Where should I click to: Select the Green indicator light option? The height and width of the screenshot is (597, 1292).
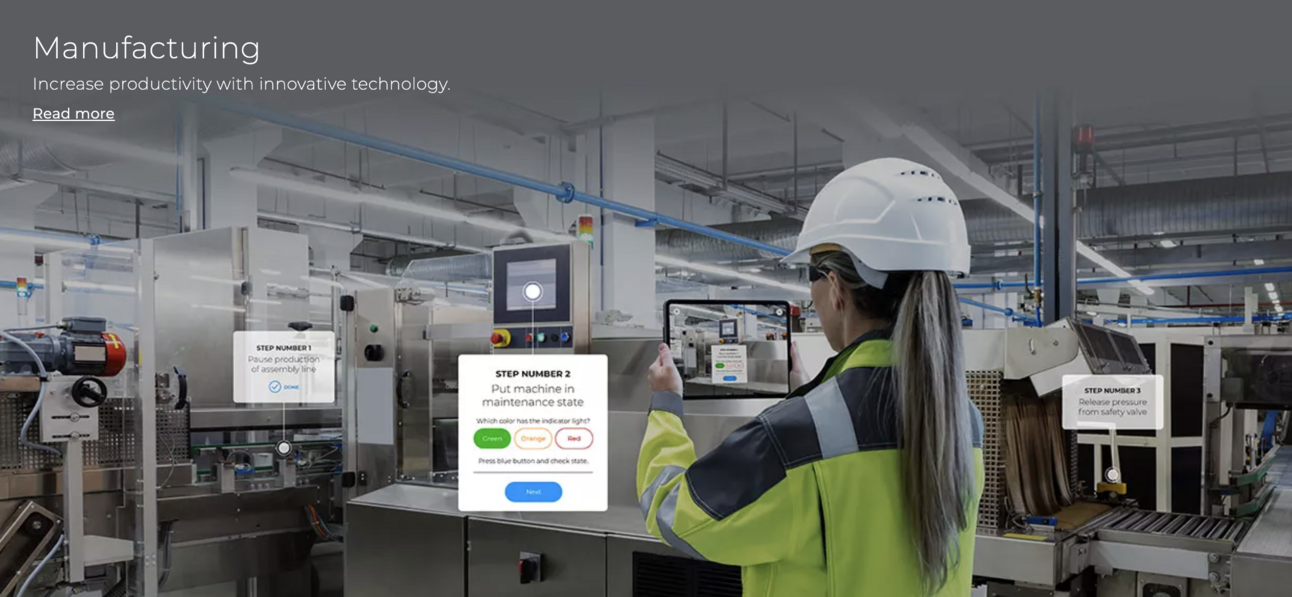click(492, 439)
